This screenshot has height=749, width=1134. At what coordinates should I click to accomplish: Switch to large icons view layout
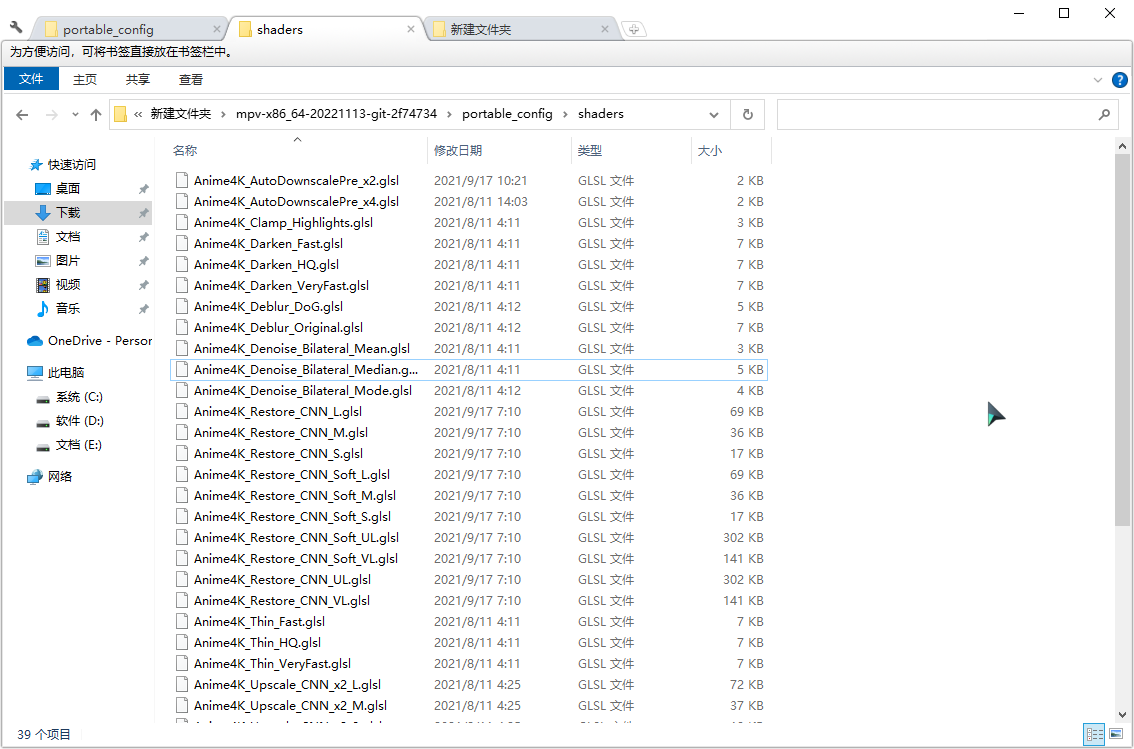tap(1117, 735)
